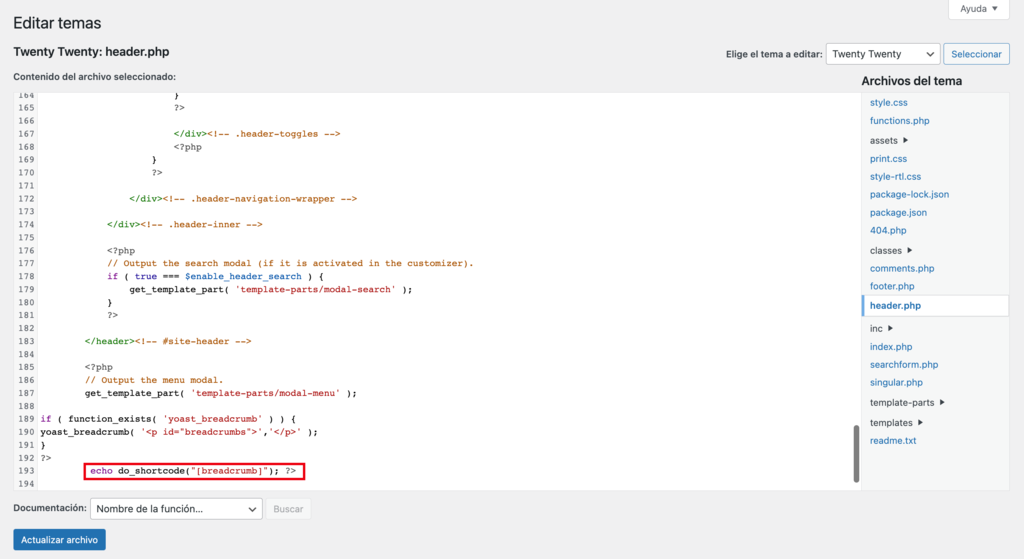Open 404.php theme file
Screen dimensions: 1024x559
888,231
